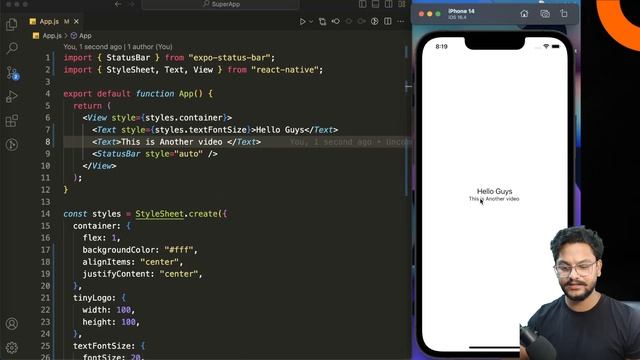Open the Manage gear icon
The height and width of the screenshot is (360, 640).
tap(12, 347)
